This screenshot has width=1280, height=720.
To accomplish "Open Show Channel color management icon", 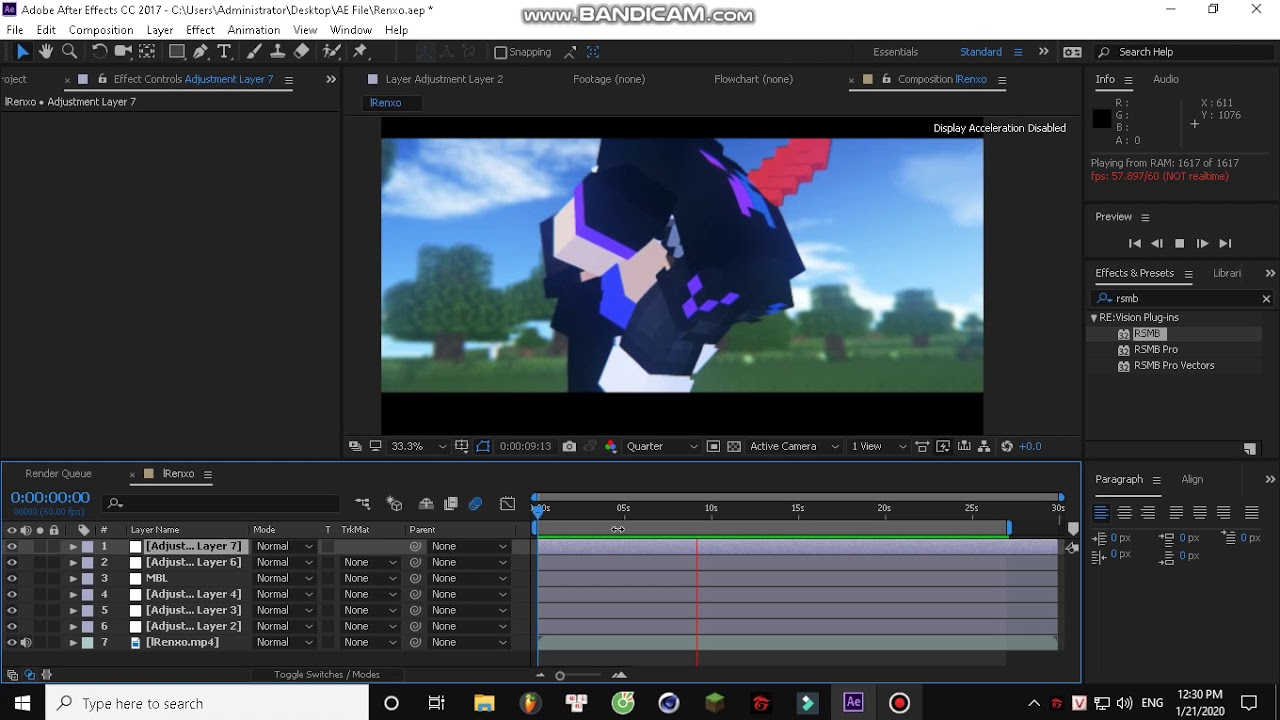I will pyautogui.click(x=611, y=447).
